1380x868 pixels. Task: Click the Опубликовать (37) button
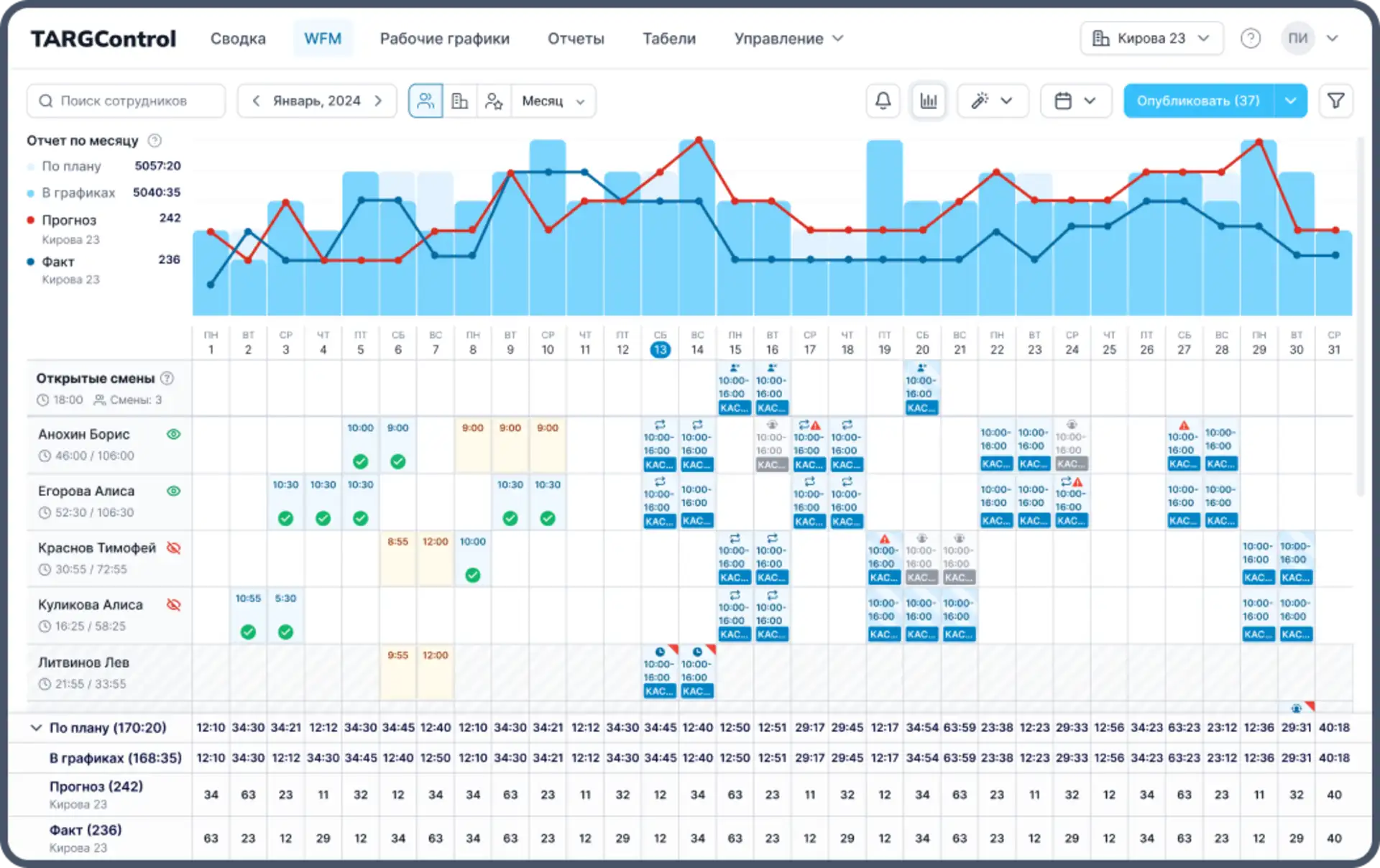click(x=1198, y=101)
